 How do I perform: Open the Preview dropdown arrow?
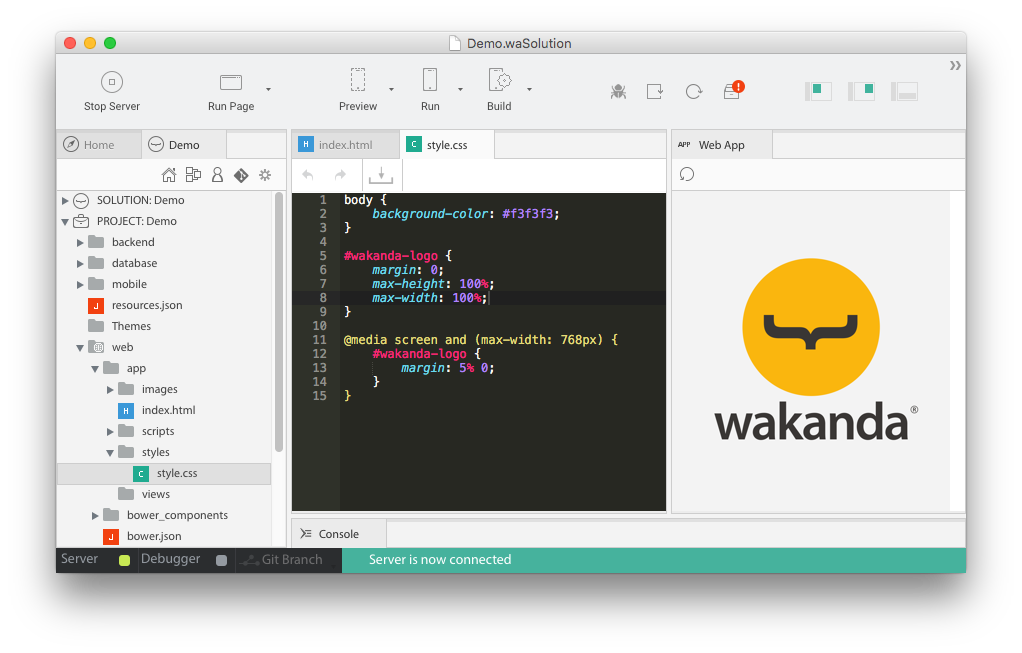point(391,89)
